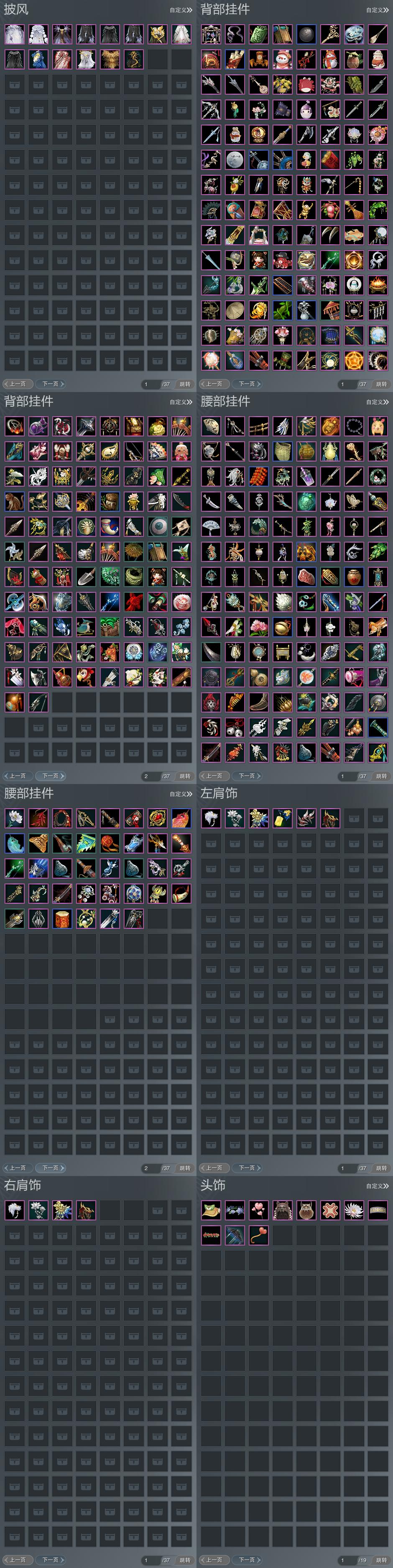Click 跳转 in the 头饰 panel

(x=381, y=1560)
